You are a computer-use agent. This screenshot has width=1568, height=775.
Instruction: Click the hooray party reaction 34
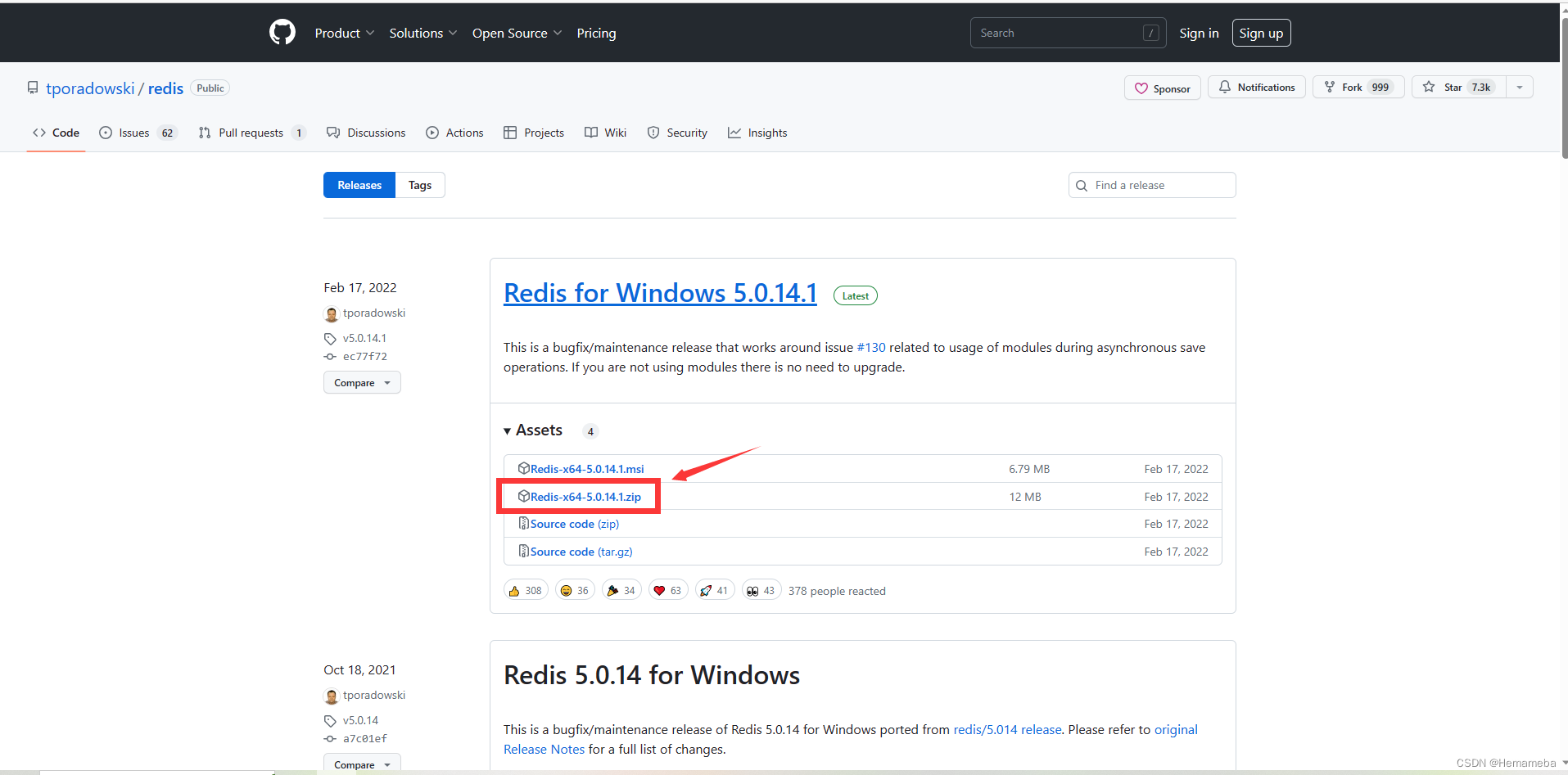point(621,591)
